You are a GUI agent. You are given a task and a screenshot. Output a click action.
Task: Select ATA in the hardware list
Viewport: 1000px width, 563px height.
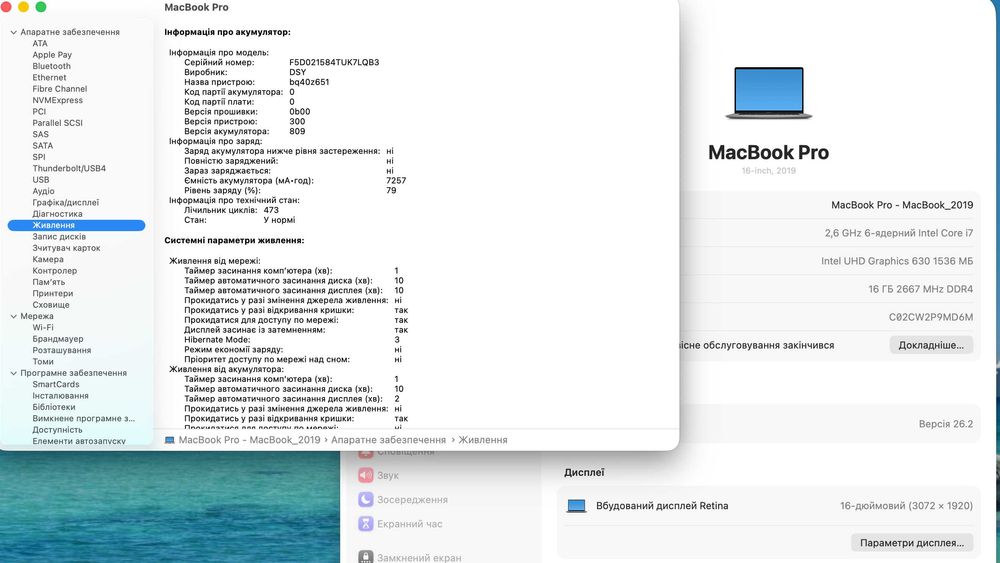pos(40,43)
